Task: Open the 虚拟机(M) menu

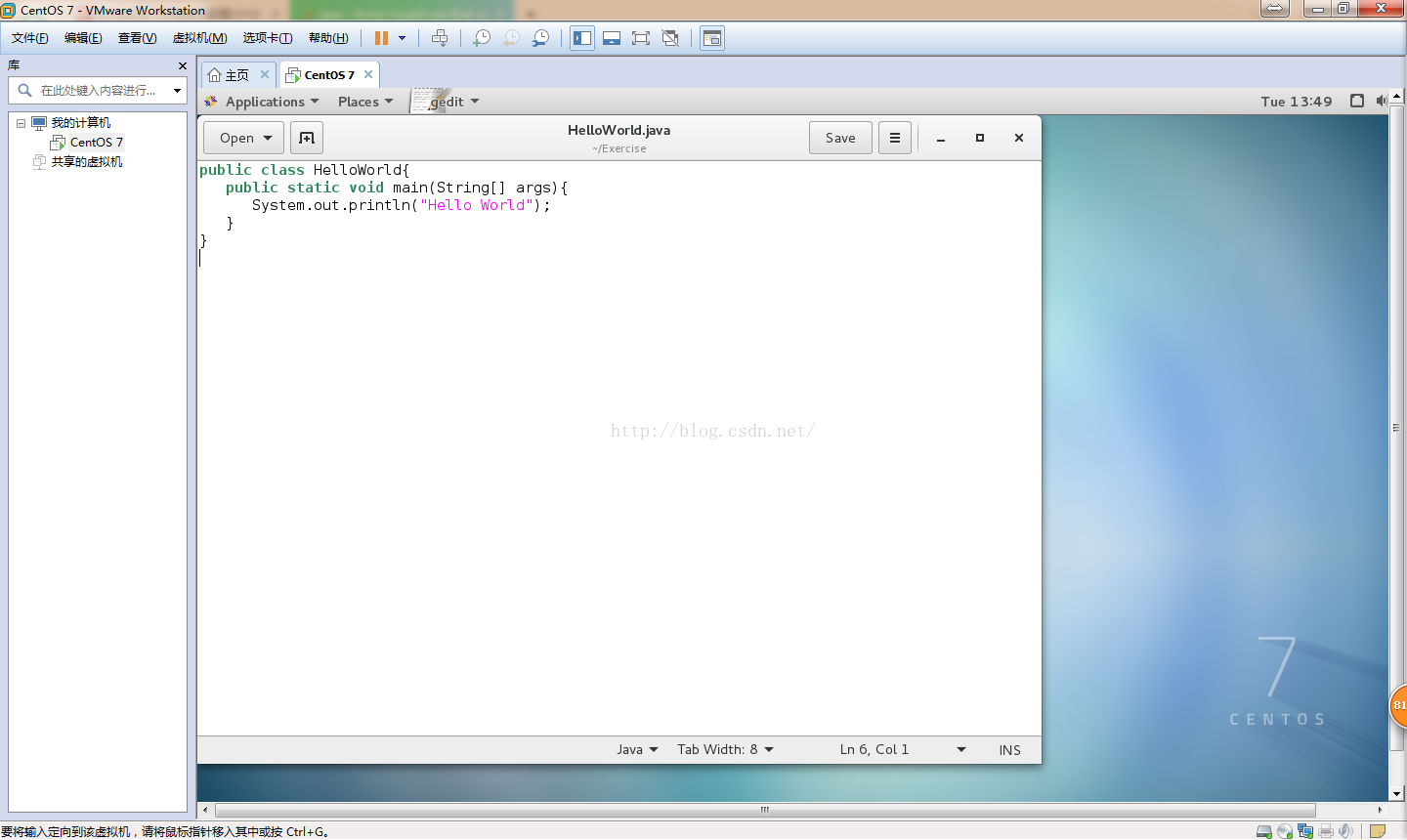Action: tap(199, 38)
